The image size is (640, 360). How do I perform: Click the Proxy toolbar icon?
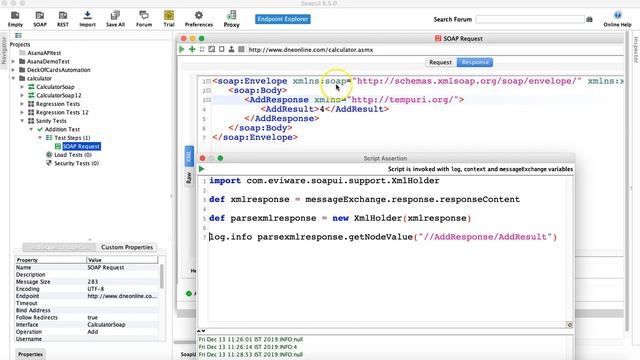231,19
